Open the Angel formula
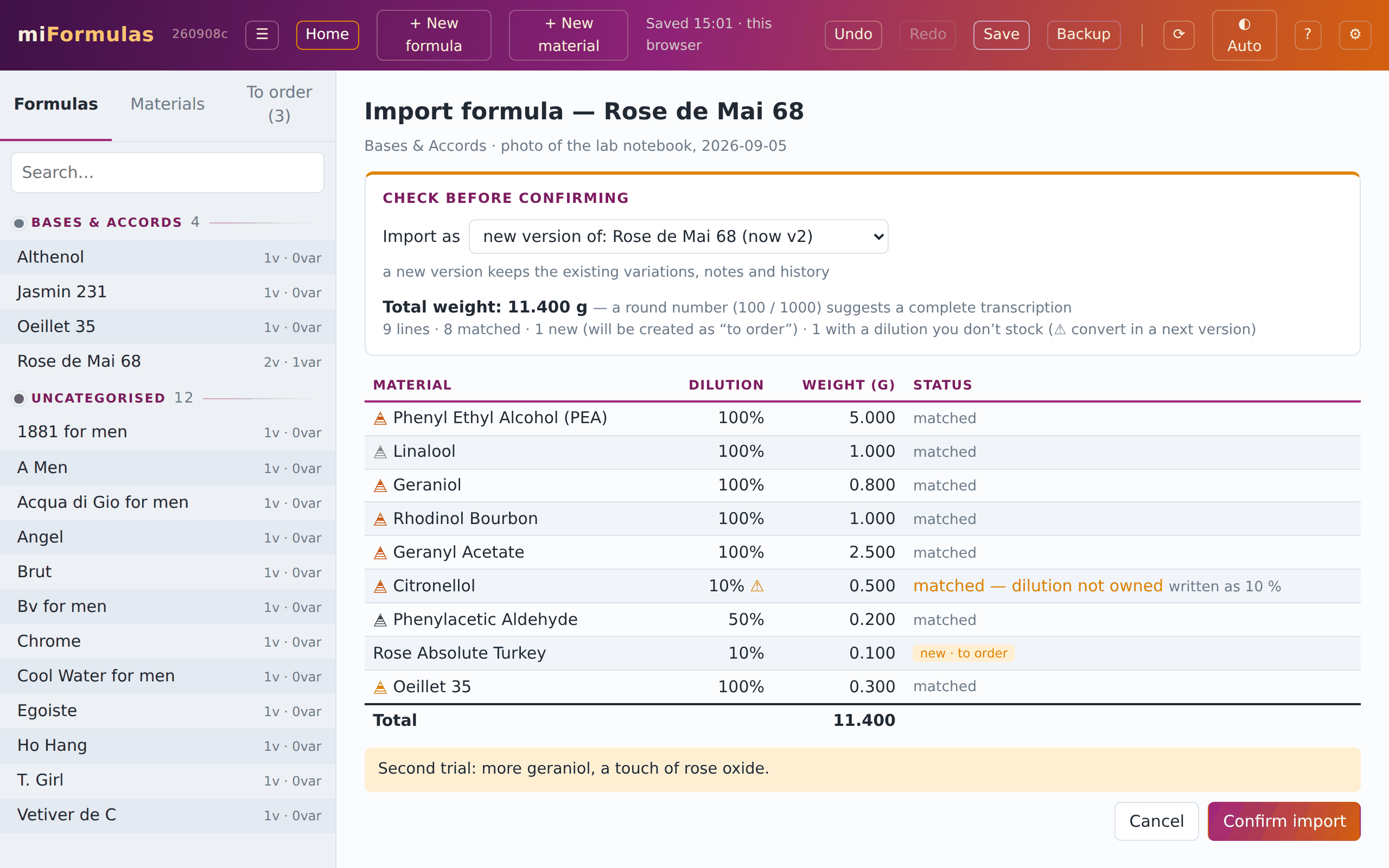 click(168, 537)
